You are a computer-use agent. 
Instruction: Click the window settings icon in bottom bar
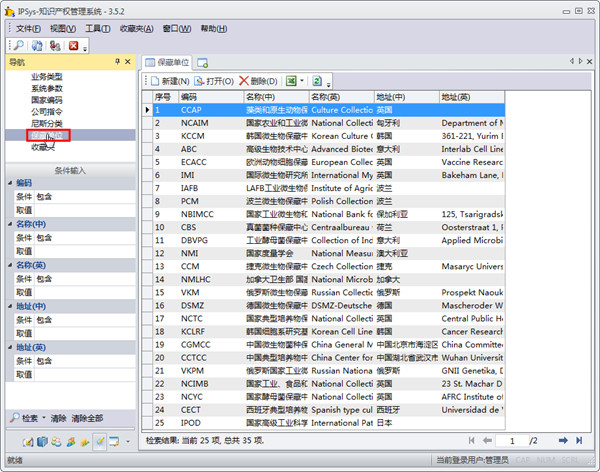[114, 442]
